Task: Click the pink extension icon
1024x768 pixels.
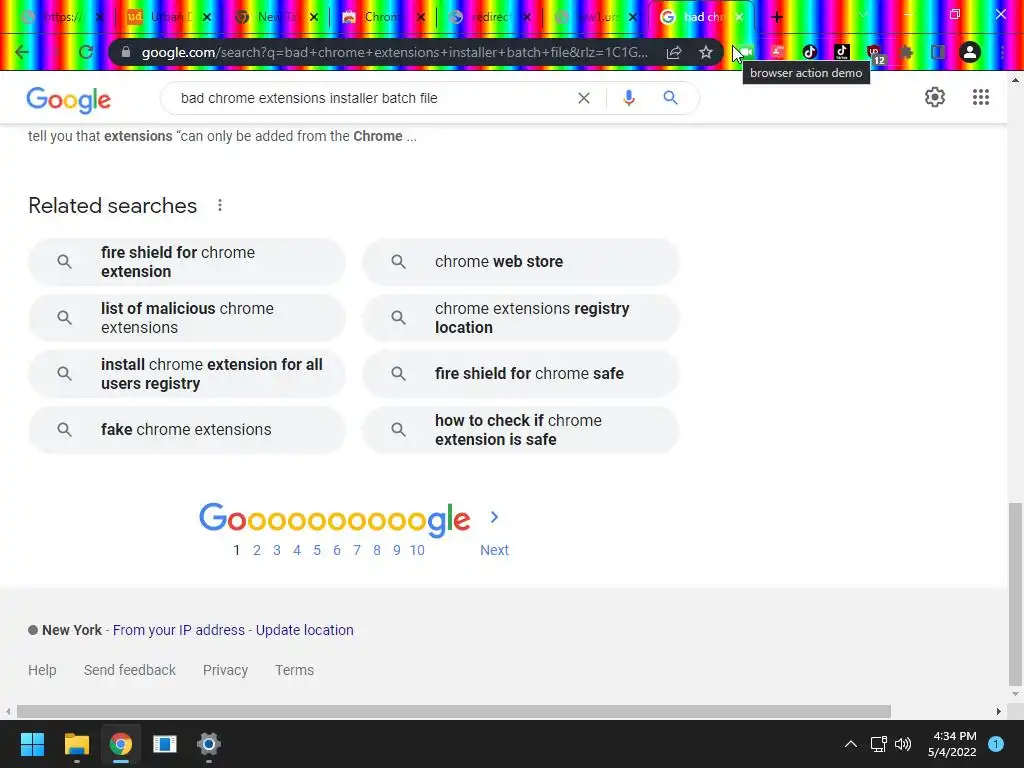Action: [x=777, y=52]
